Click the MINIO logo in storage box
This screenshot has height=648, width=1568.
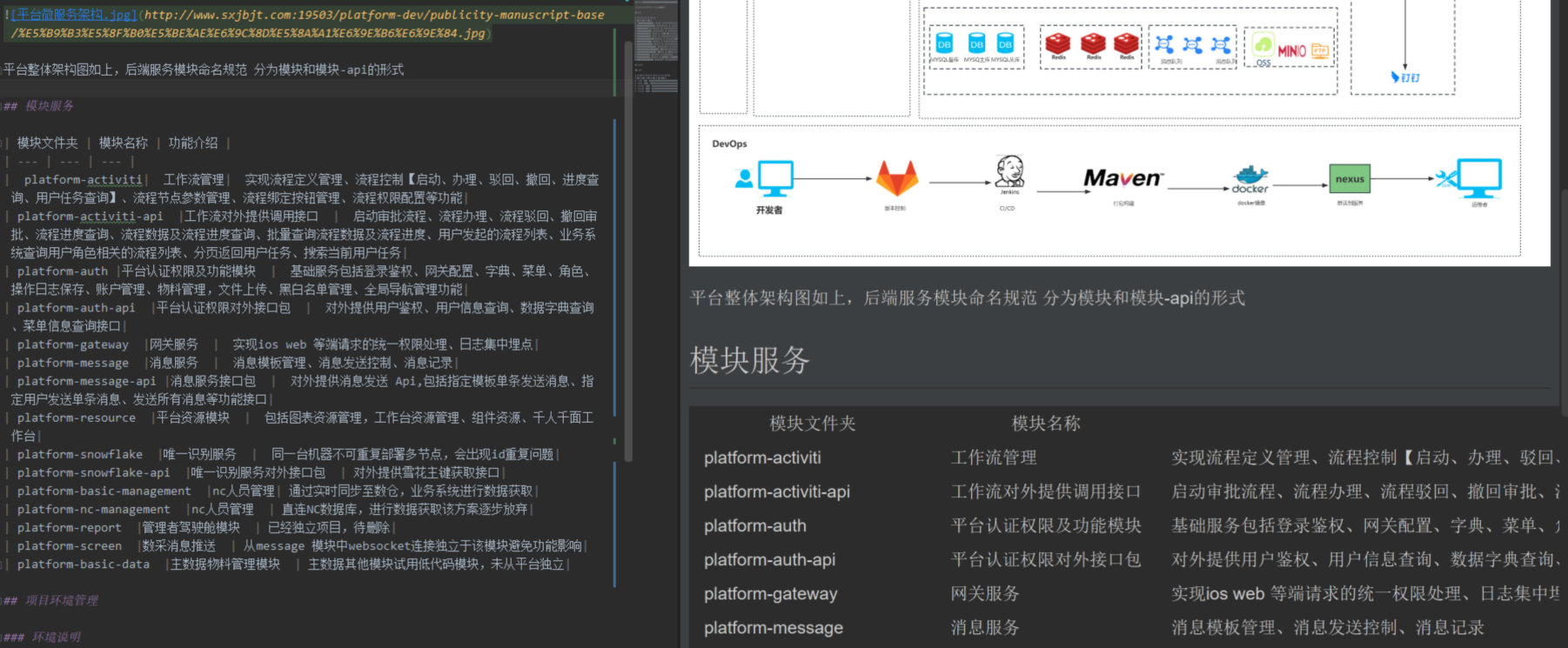pyautogui.click(x=1291, y=51)
